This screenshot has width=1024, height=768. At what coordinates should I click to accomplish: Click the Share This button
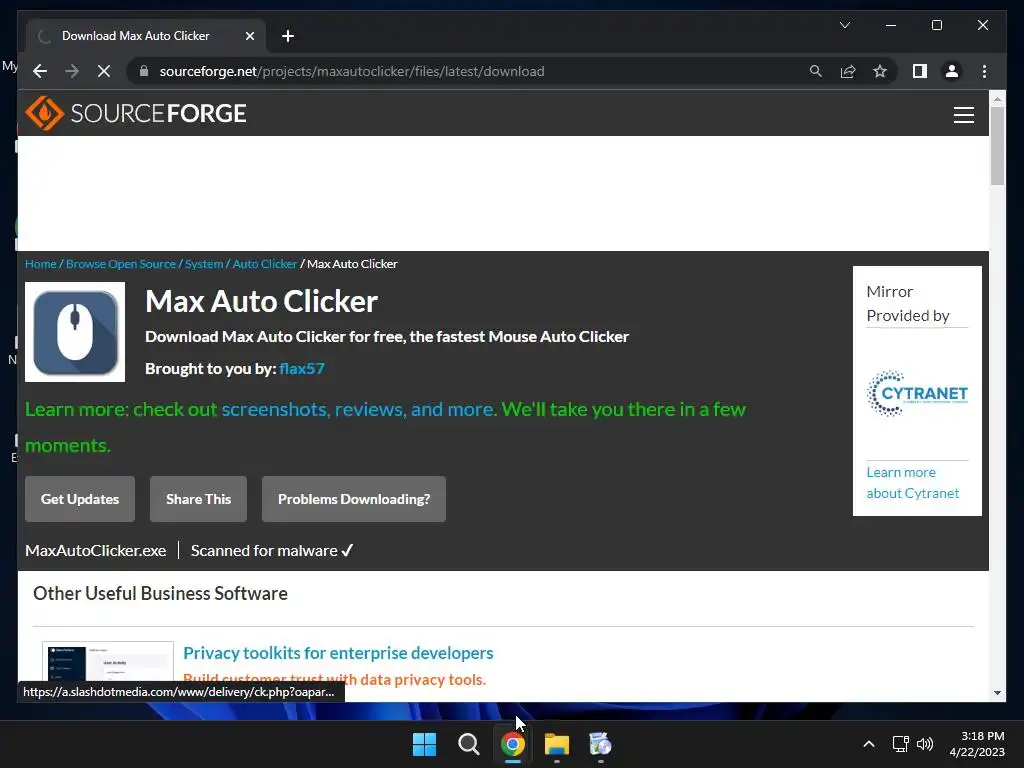(199, 499)
